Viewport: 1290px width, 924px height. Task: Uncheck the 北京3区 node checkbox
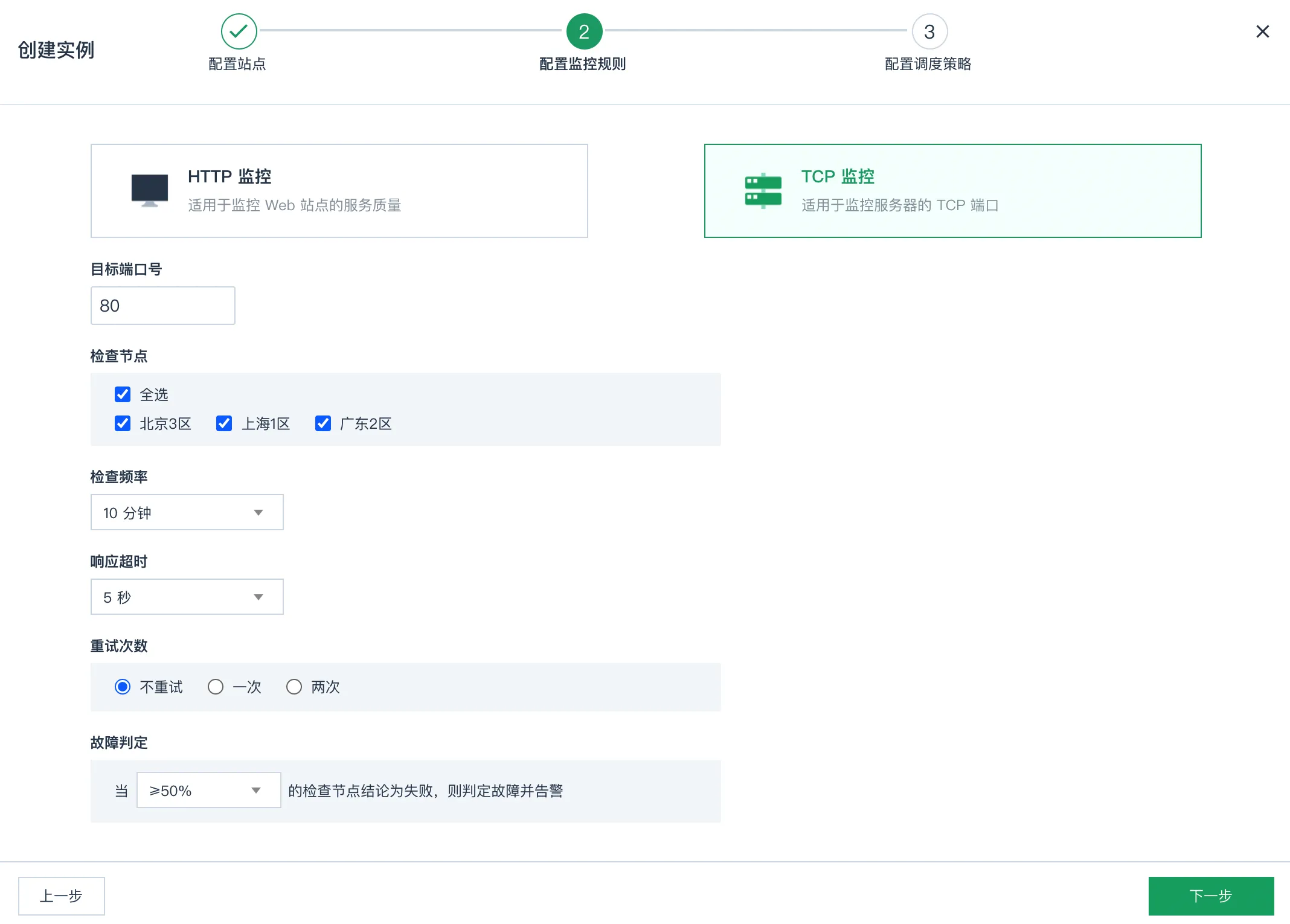pos(123,423)
